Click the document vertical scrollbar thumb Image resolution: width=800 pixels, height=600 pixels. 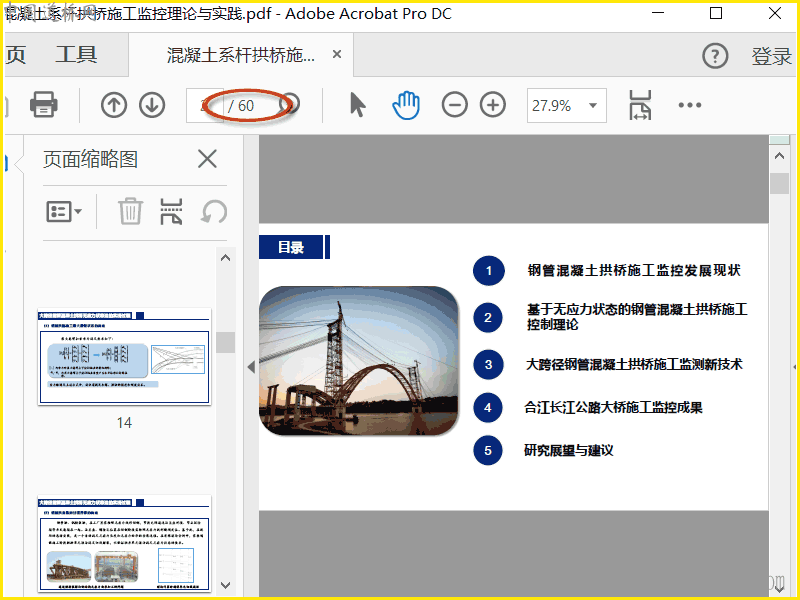coord(779,184)
